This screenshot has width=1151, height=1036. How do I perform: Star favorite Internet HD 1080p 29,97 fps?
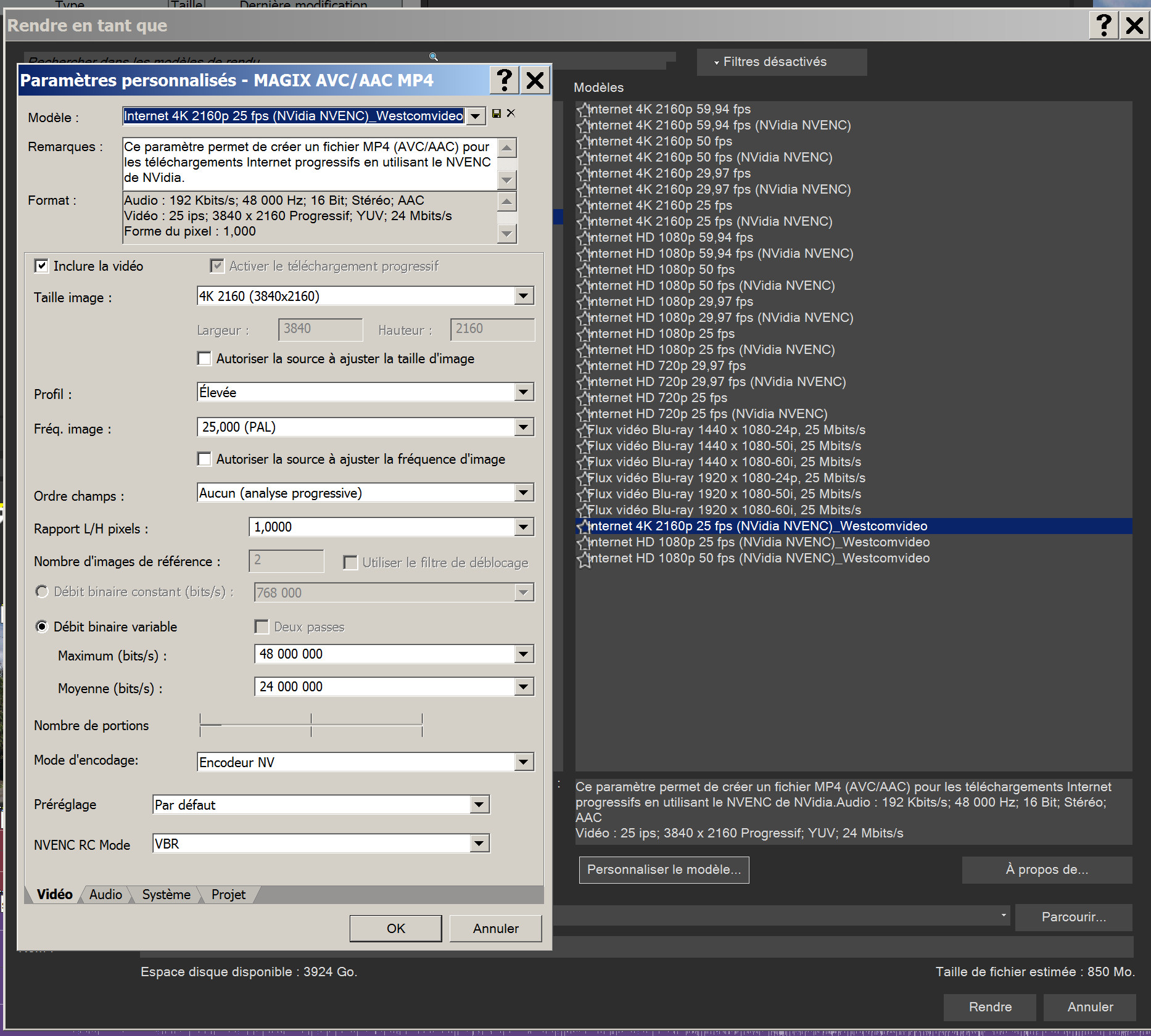[583, 302]
